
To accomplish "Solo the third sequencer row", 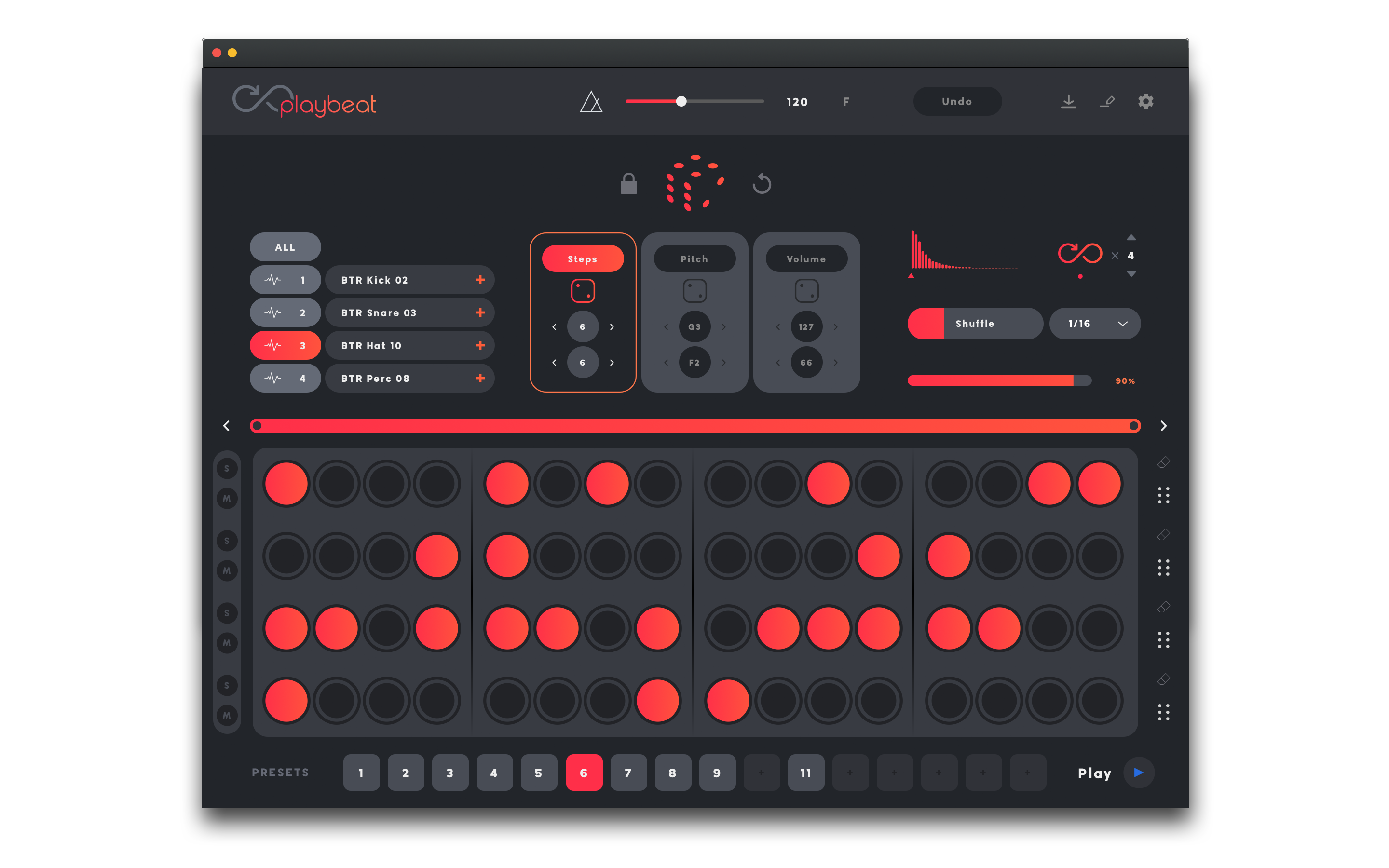I will tap(227, 613).
